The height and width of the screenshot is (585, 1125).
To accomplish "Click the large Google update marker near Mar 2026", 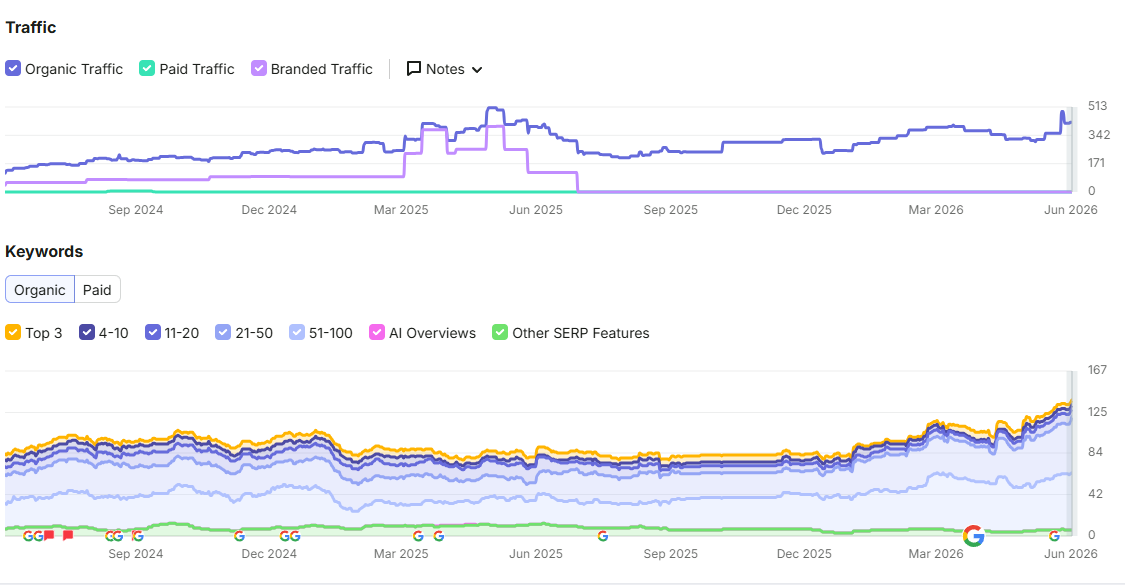I will coord(974,535).
